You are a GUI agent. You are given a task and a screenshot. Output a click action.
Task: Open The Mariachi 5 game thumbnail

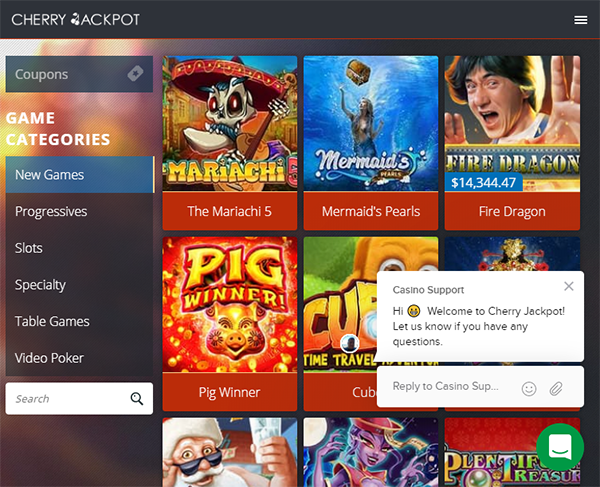click(x=230, y=123)
